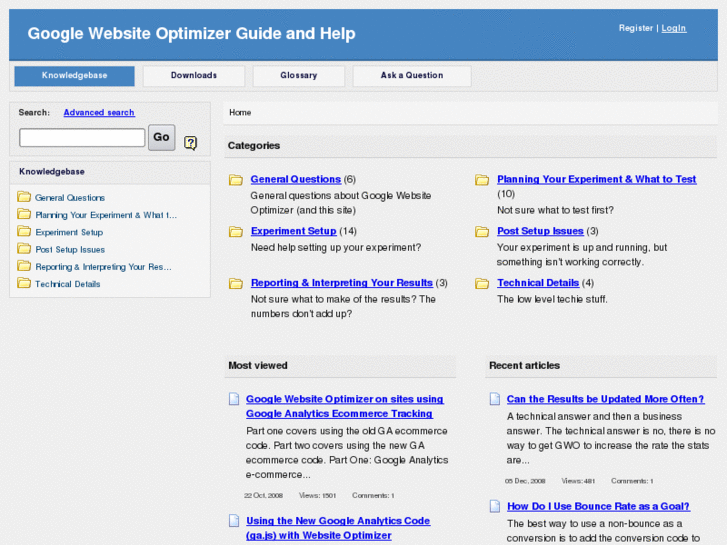Click the site title Google Website Optimizer Guide and Help
This screenshot has height=545, width=727.
click(191, 33)
